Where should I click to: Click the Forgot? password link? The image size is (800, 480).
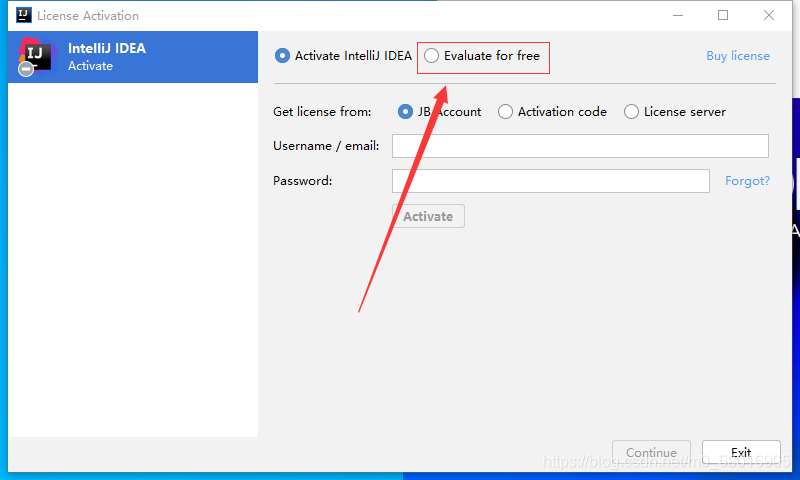tap(747, 181)
